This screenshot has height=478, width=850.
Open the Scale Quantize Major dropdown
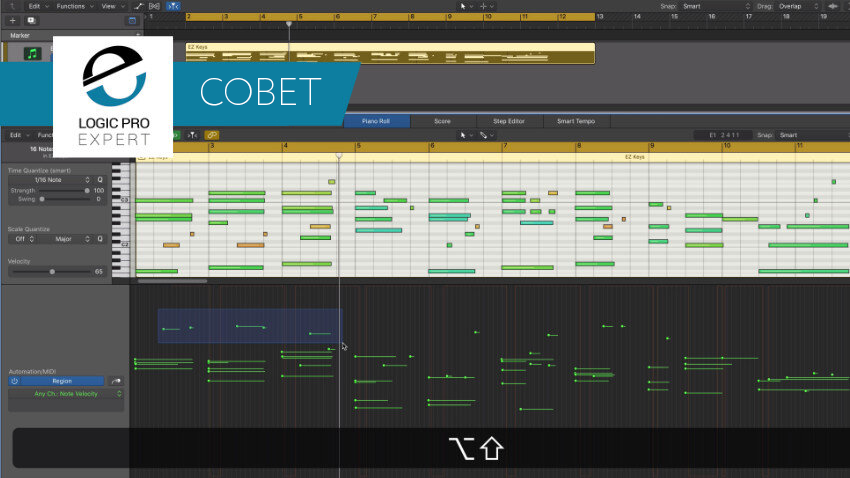(66, 239)
